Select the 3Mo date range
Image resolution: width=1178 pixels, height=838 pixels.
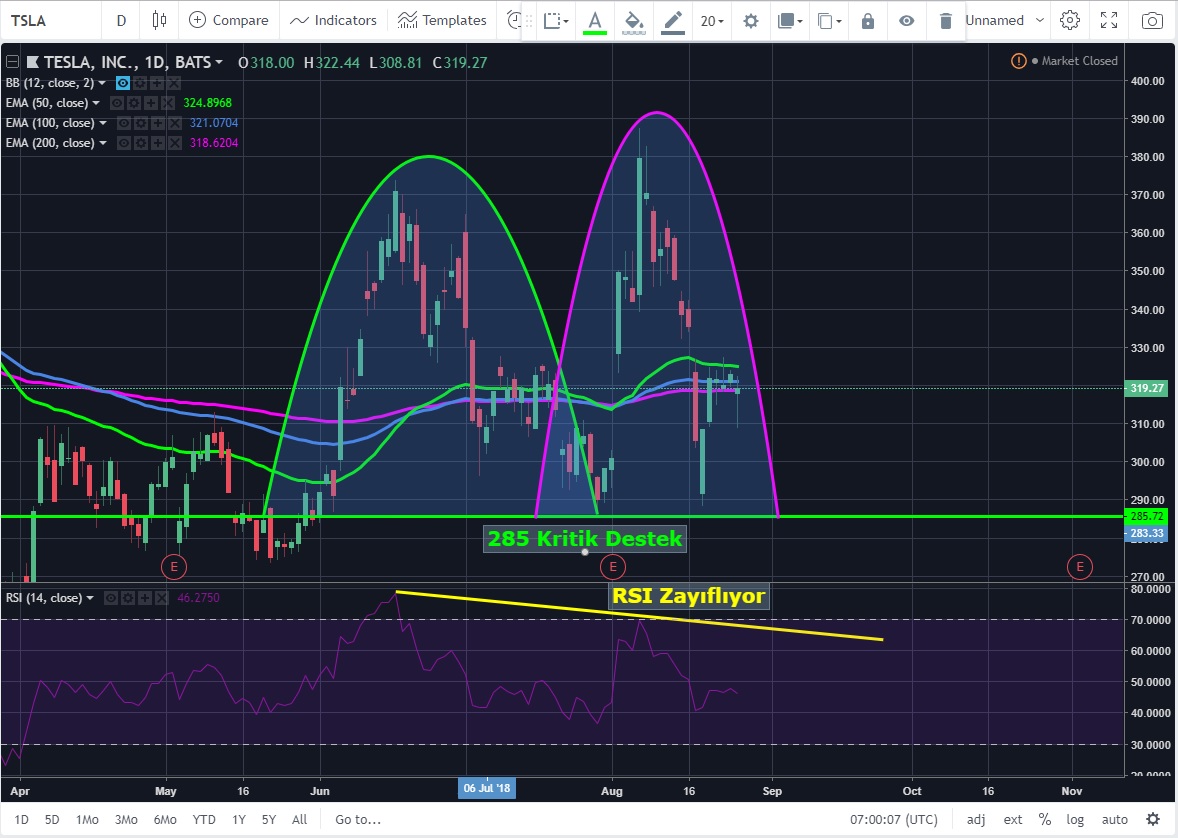[126, 819]
